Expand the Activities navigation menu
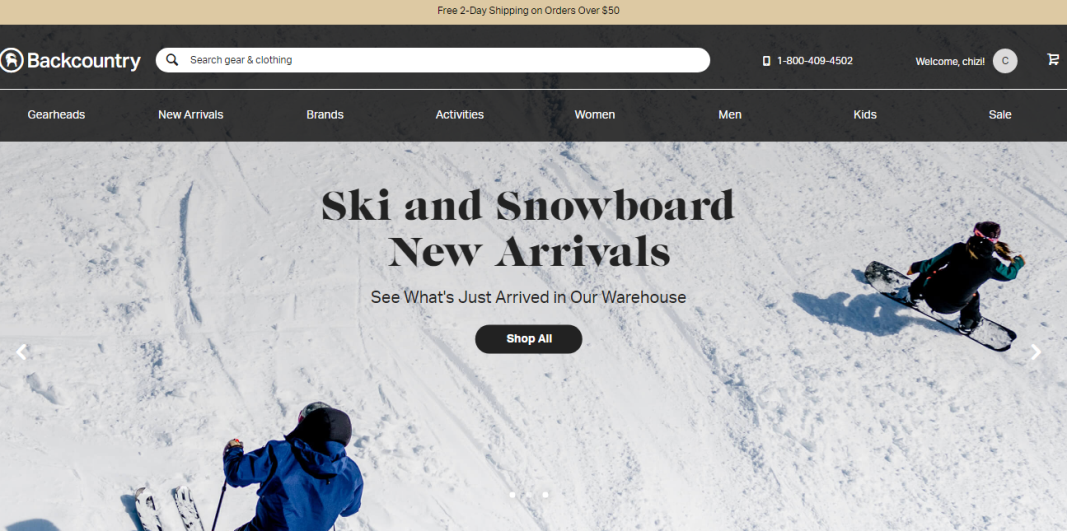The width and height of the screenshot is (1067, 531). [x=459, y=115]
